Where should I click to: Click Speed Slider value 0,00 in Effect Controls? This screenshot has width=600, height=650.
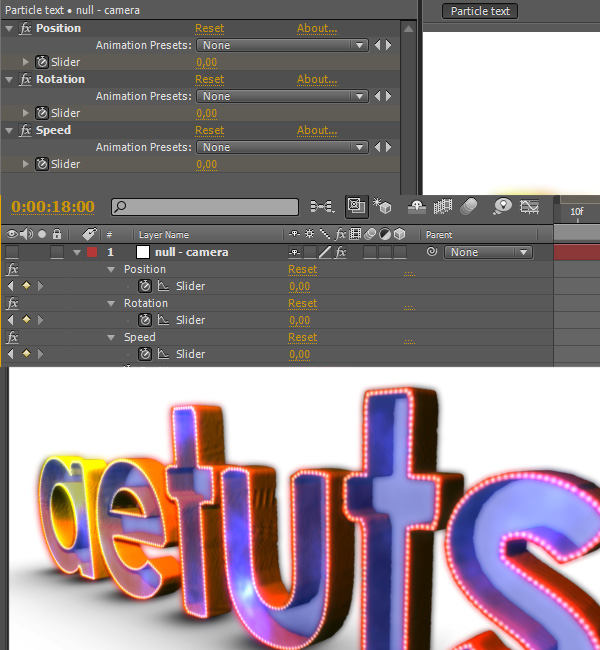[x=206, y=164]
